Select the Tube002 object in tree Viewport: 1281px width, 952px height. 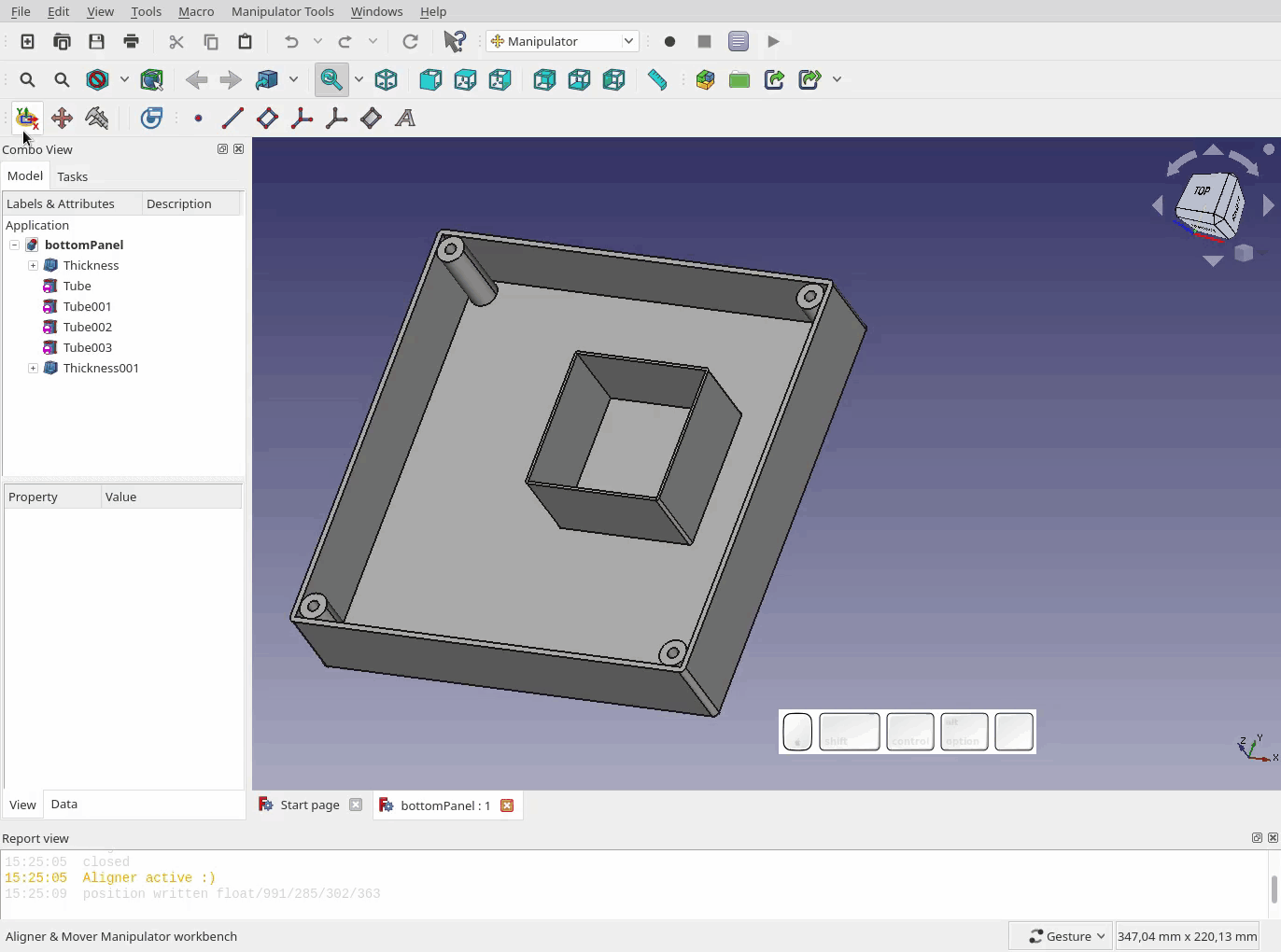point(87,327)
